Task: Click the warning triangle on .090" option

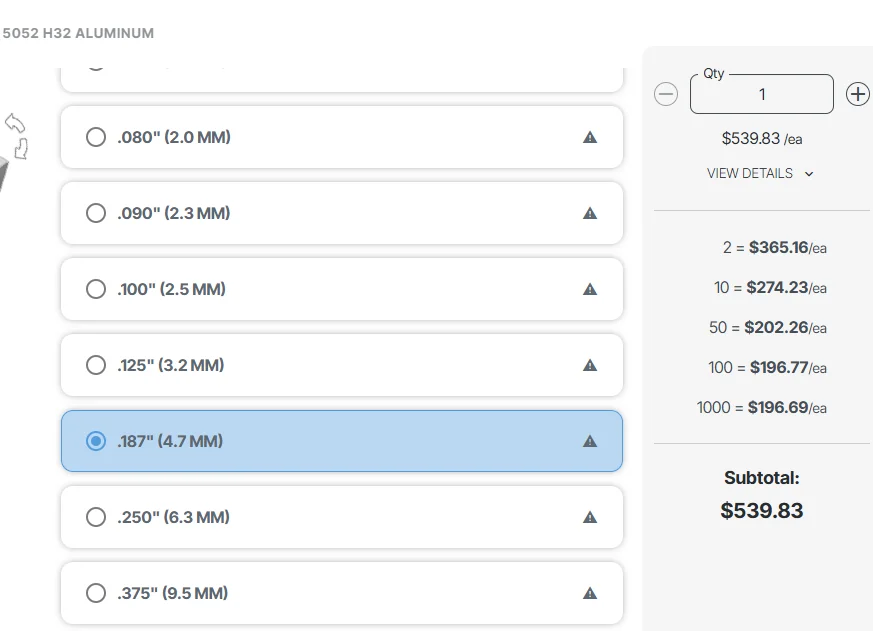Action: [590, 213]
